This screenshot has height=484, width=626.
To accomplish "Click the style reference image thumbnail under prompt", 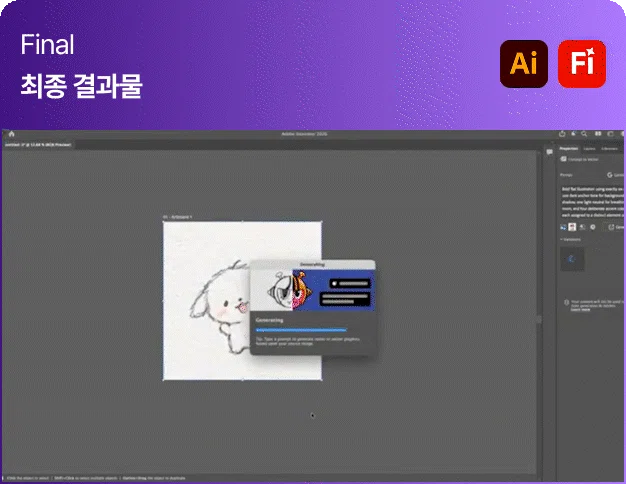I will [573, 227].
